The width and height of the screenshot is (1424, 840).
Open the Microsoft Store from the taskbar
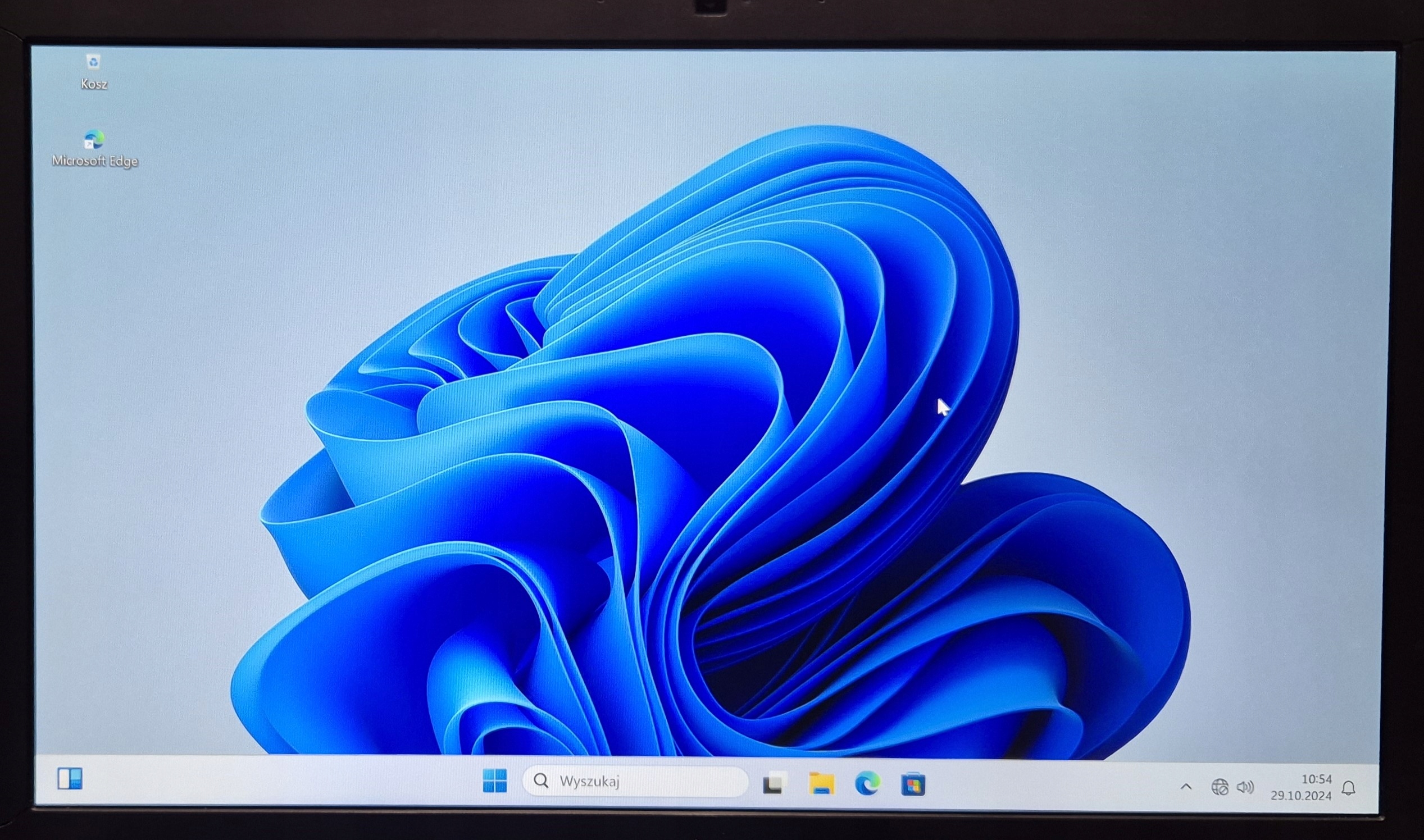pyautogui.click(x=913, y=784)
